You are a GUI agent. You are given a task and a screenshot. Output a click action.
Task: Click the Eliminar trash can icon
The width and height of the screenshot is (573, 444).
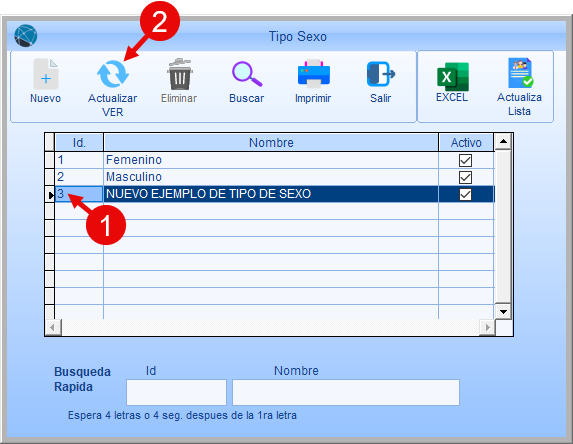[179, 74]
